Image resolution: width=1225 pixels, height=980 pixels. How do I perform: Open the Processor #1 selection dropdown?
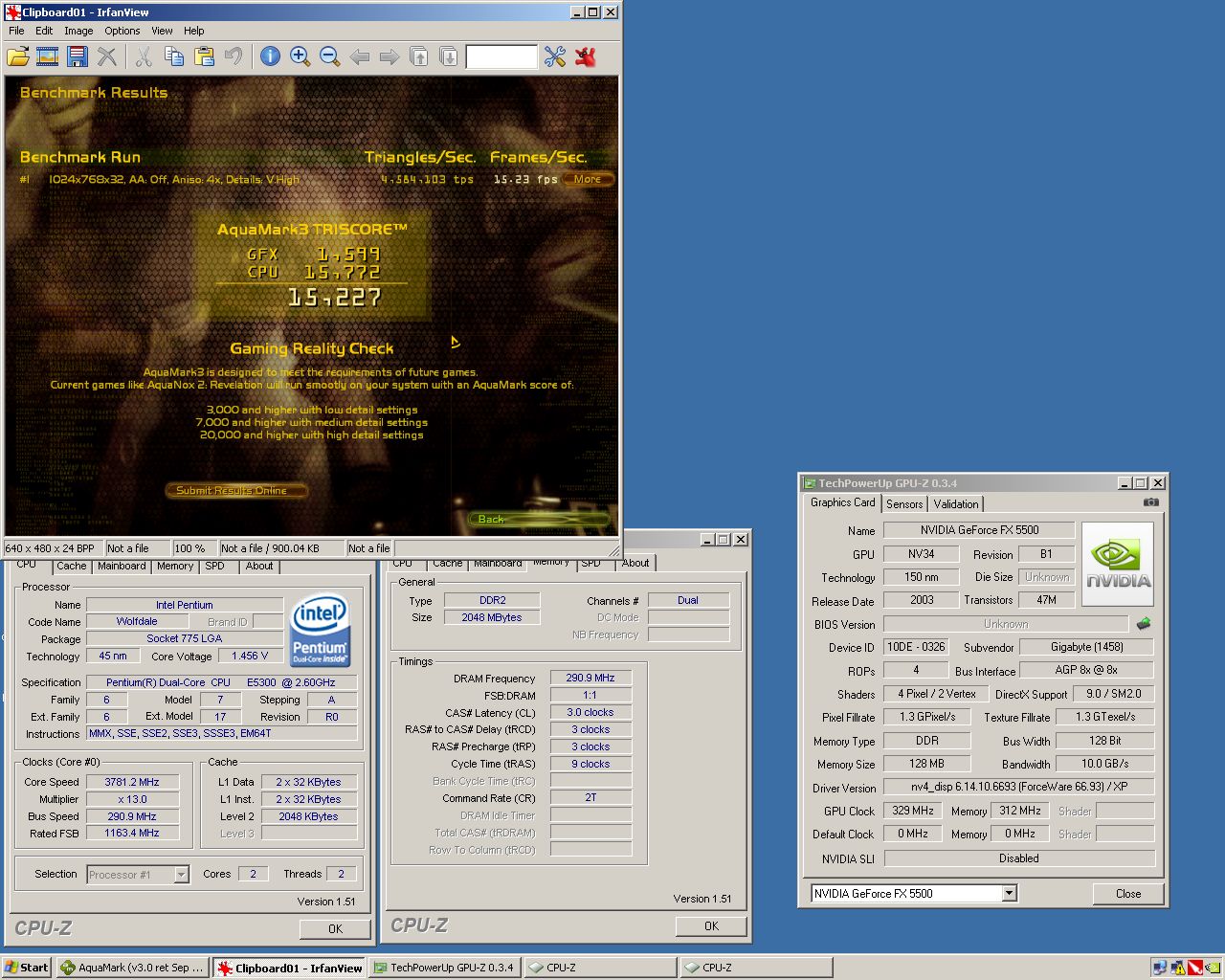pos(181,875)
